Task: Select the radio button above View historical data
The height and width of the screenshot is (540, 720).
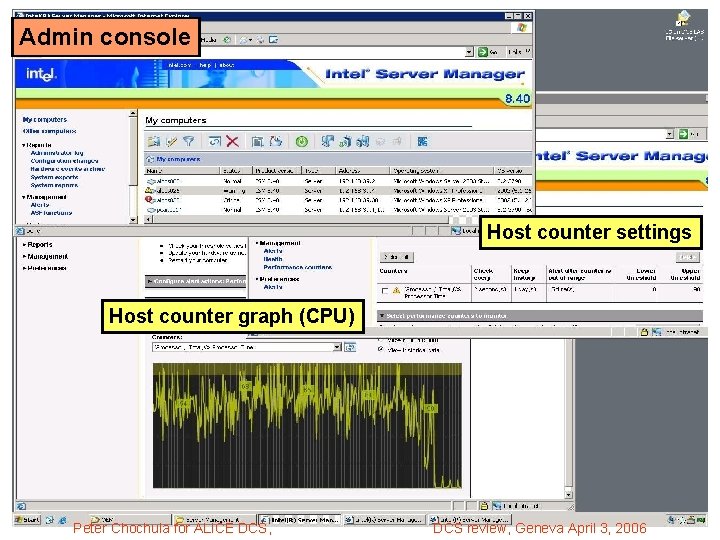Action: 380,340
